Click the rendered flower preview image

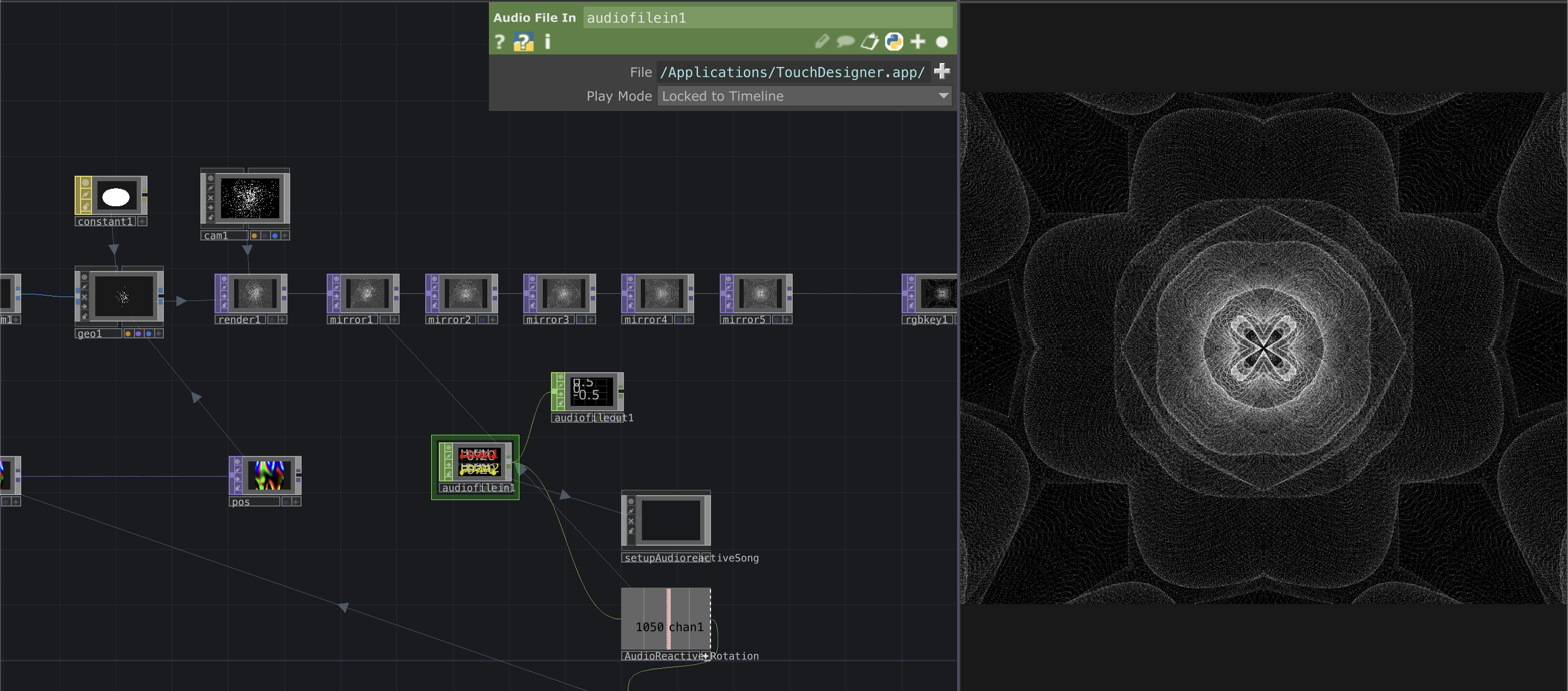tap(1263, 348)
